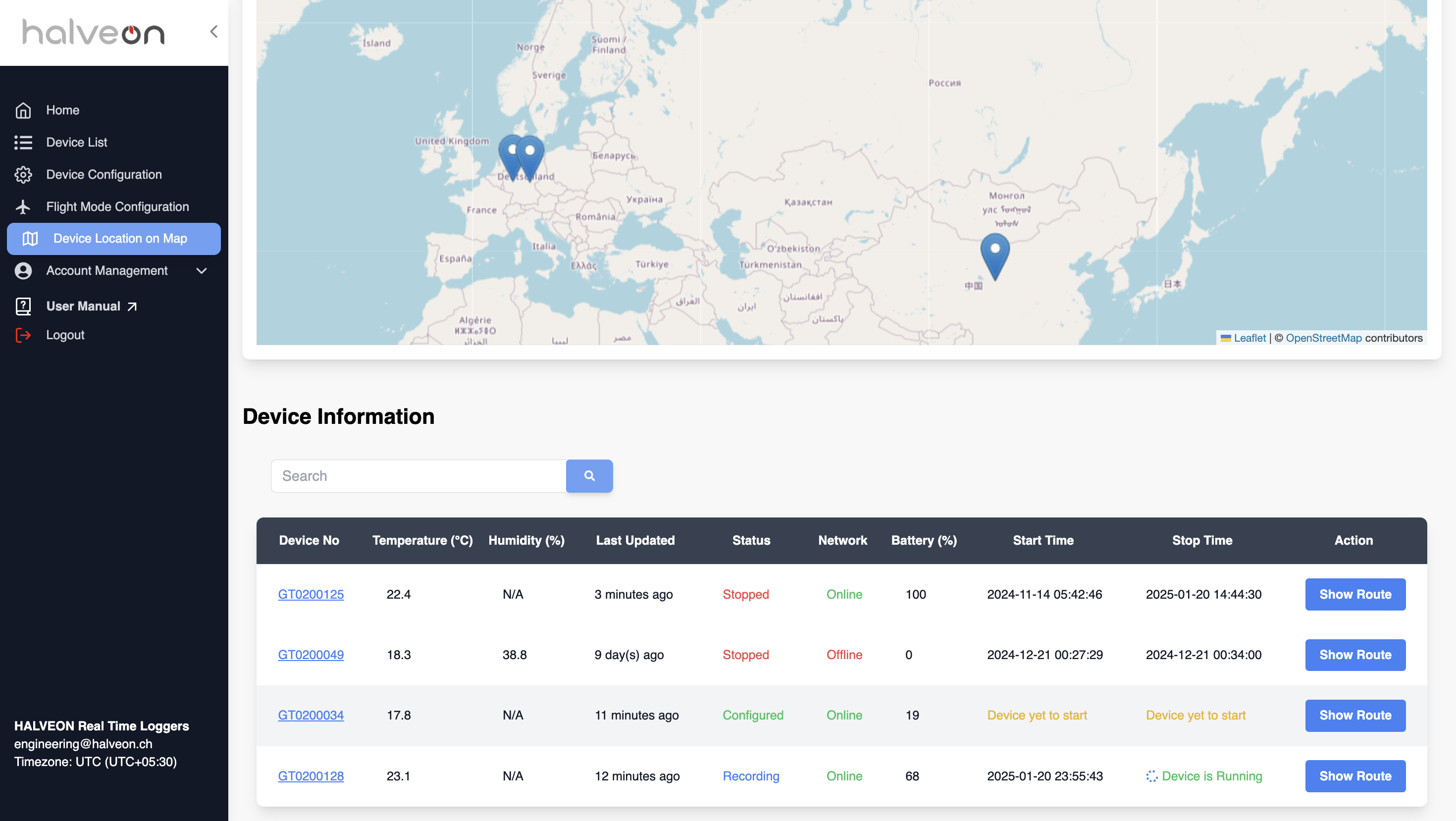Screen dimensions: 1456x821
Task: Open the User Manual link
Action: pos(83,306)
